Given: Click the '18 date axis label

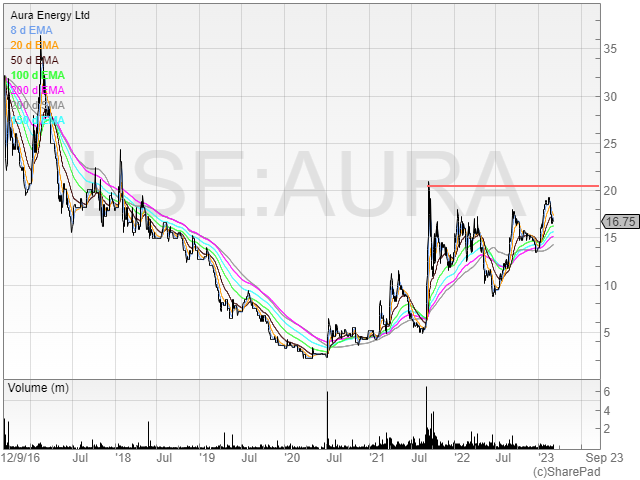Looking at the screenshot, I should (122, 458).
